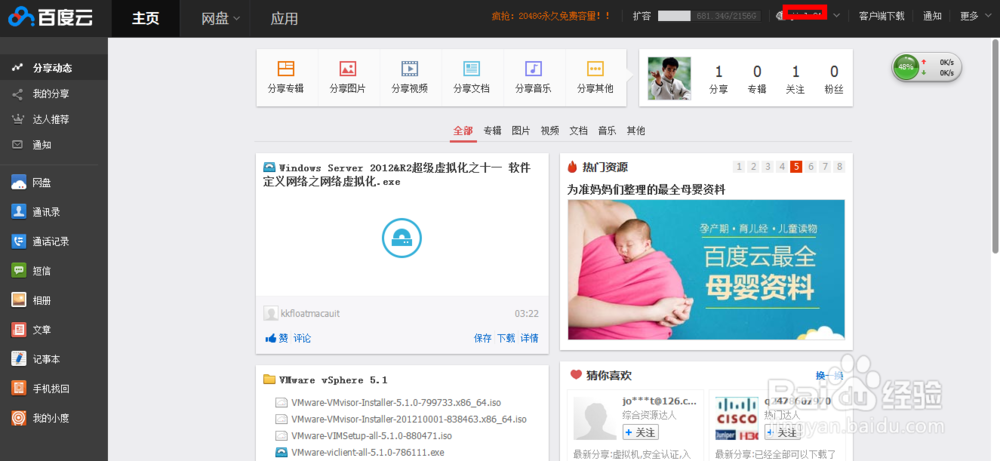Click 为准妈妈们整理的最全母婴资料 headline

(x=646, y=189)
